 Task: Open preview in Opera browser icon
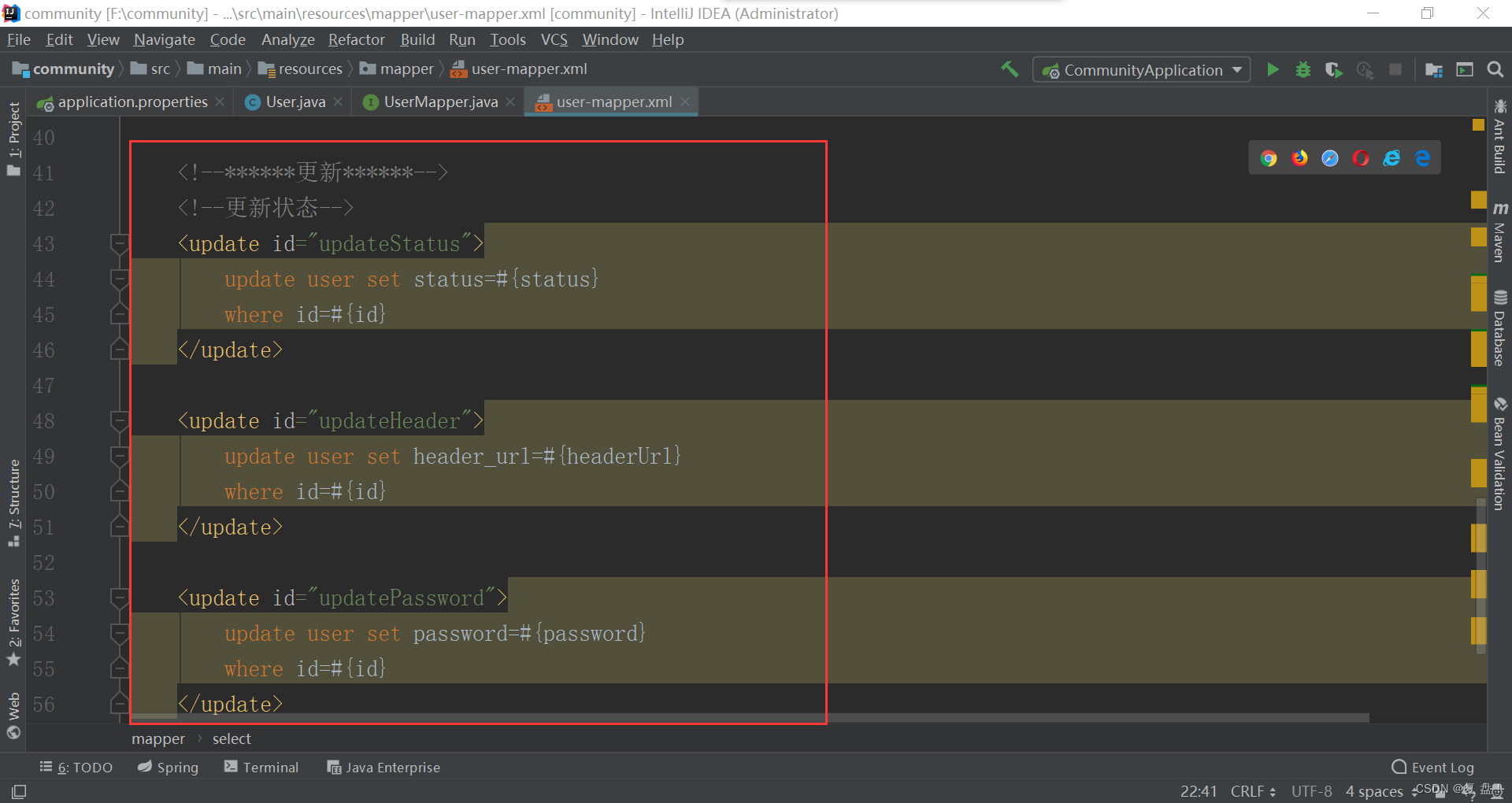coord(1361,158)
